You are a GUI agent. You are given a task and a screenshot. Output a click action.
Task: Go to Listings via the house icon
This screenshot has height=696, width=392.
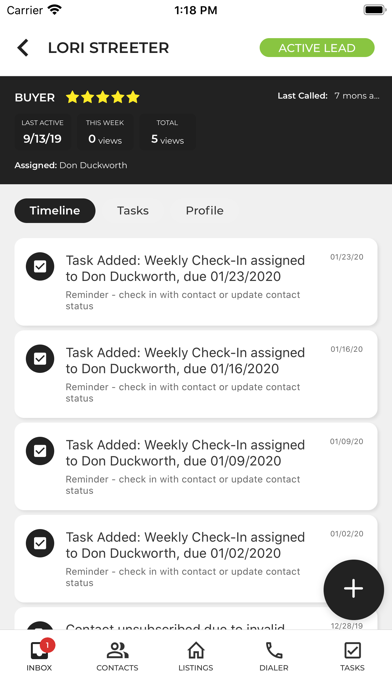click(196, 656)
